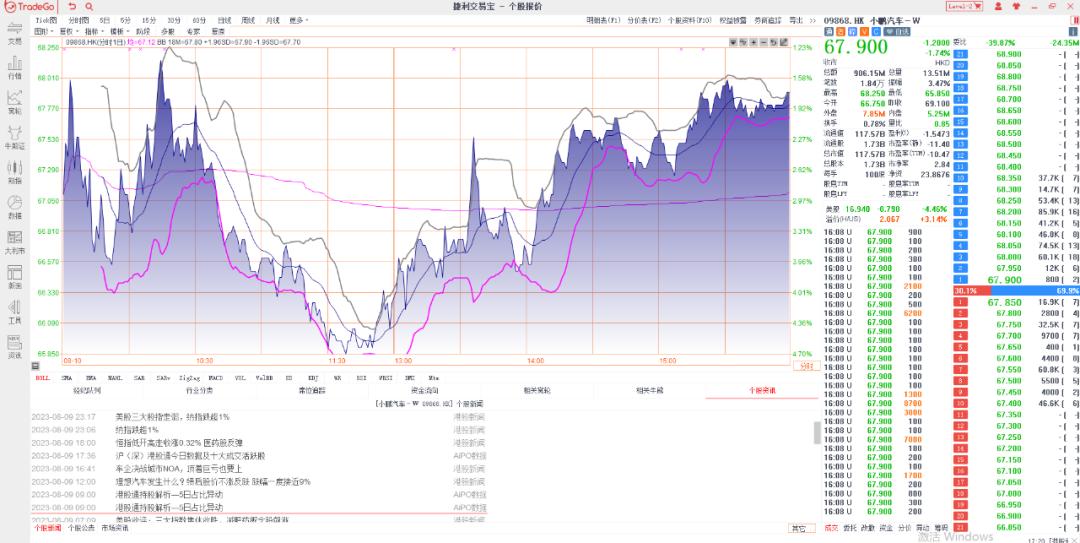This screenshot has width=1080, height=543.
Task: Open the 图形 dropdown menu
Action: tap(42, 31)
